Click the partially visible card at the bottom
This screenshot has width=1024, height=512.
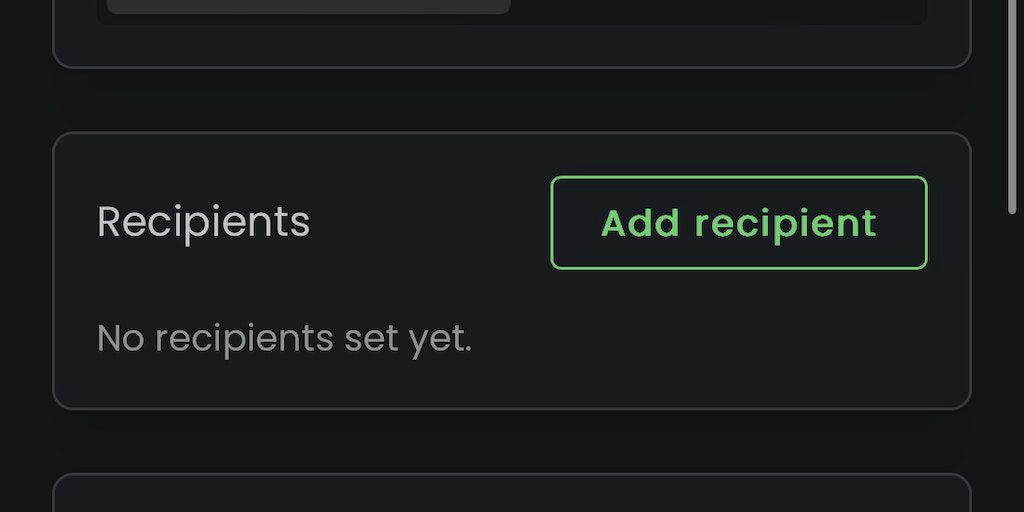pyautogui.click(x=511, y=496)
